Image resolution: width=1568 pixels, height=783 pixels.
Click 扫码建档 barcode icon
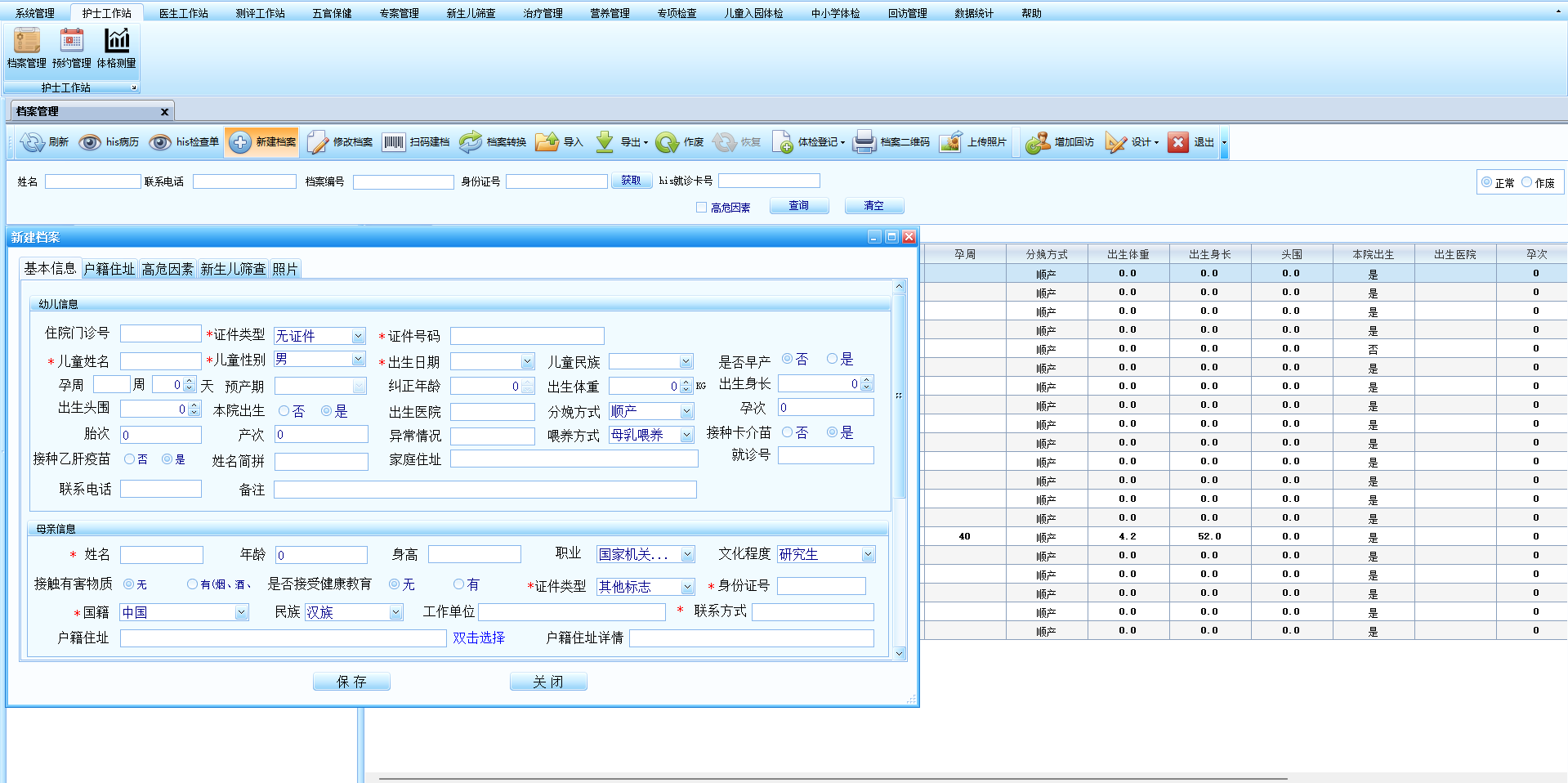(394, 142)
